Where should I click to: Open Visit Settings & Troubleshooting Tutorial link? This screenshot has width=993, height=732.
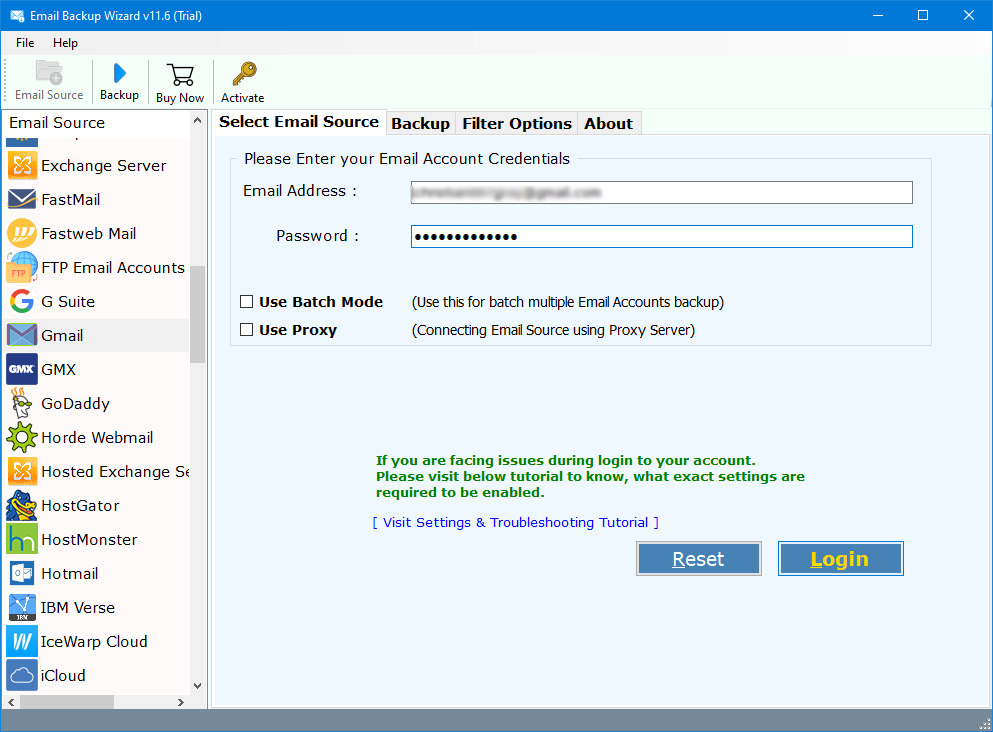coord(515,522)
